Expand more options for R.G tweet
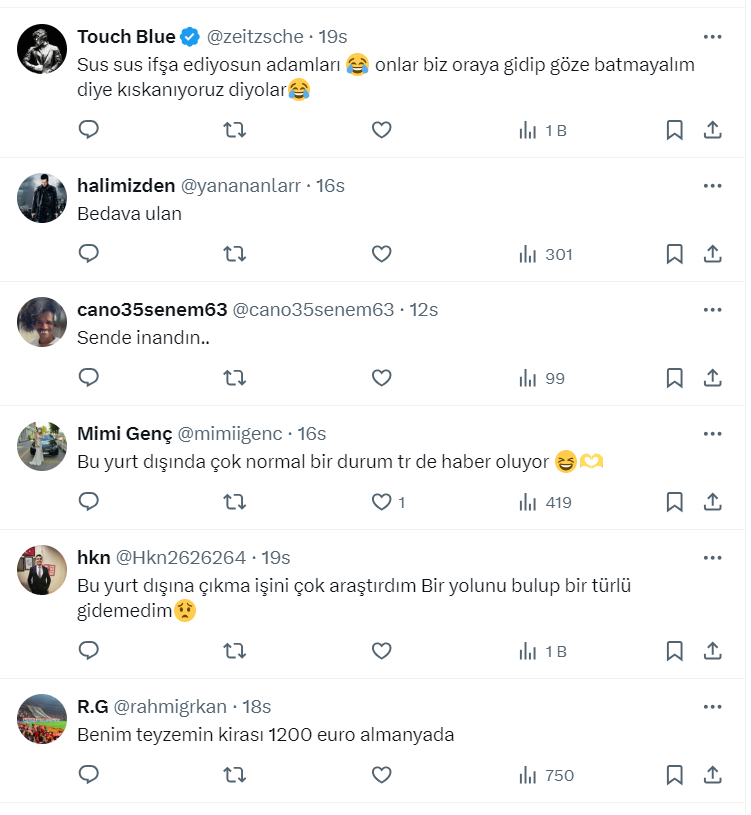The image size is (751, 815). [x=712, y=706]
